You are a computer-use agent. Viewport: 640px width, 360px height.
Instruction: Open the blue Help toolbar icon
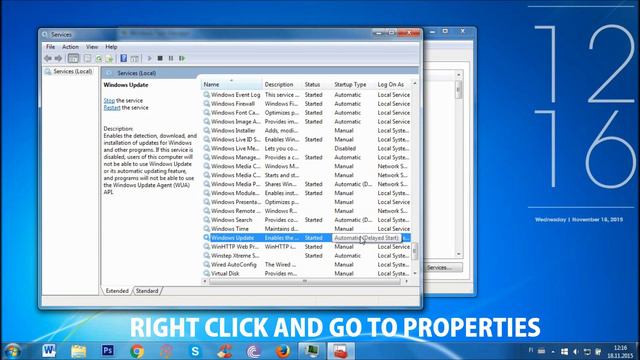click(x=123, y=58)
